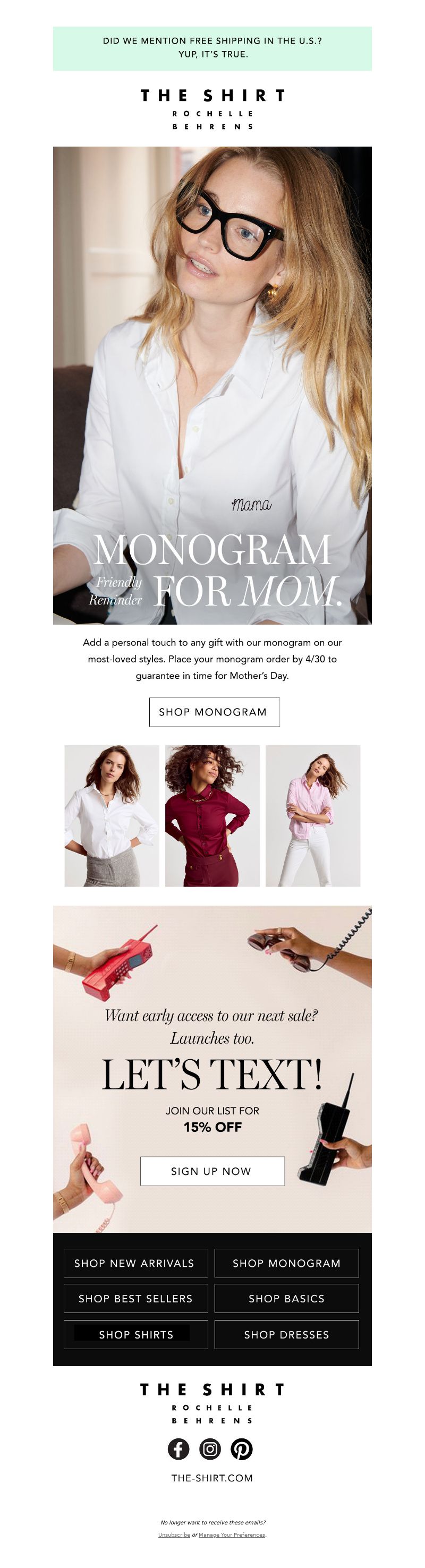Click the Sign Up Now button
425x1568 pixels.
pyautogui.click(x=212, y=1171)
